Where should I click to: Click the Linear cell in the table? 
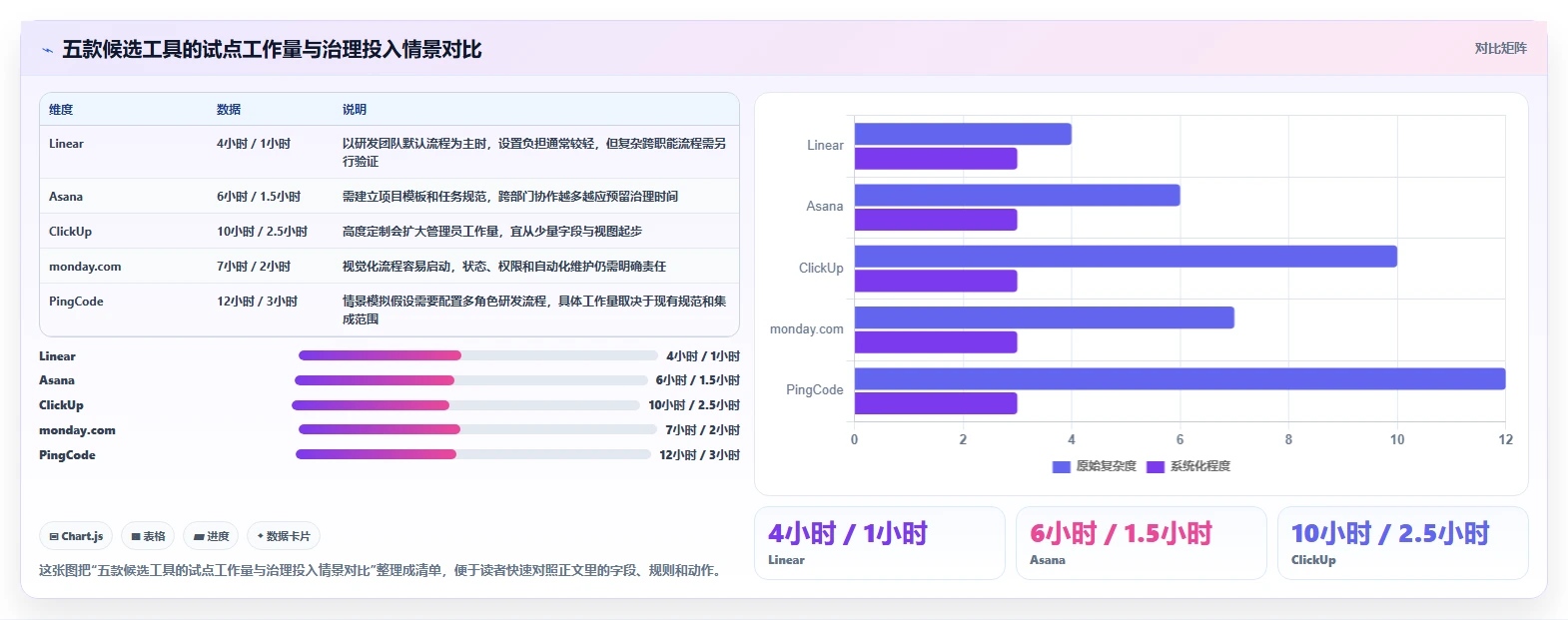click(x=66, y=144)
